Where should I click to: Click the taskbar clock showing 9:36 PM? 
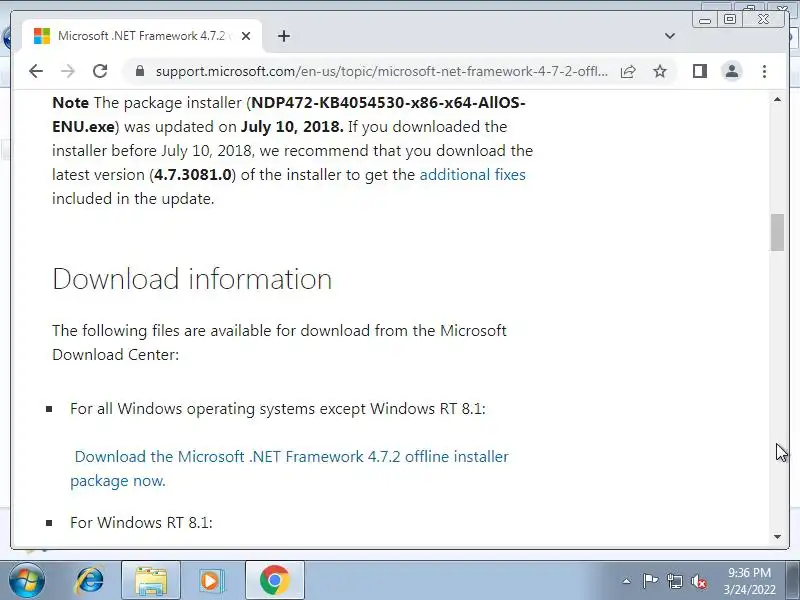coord(749,581)
